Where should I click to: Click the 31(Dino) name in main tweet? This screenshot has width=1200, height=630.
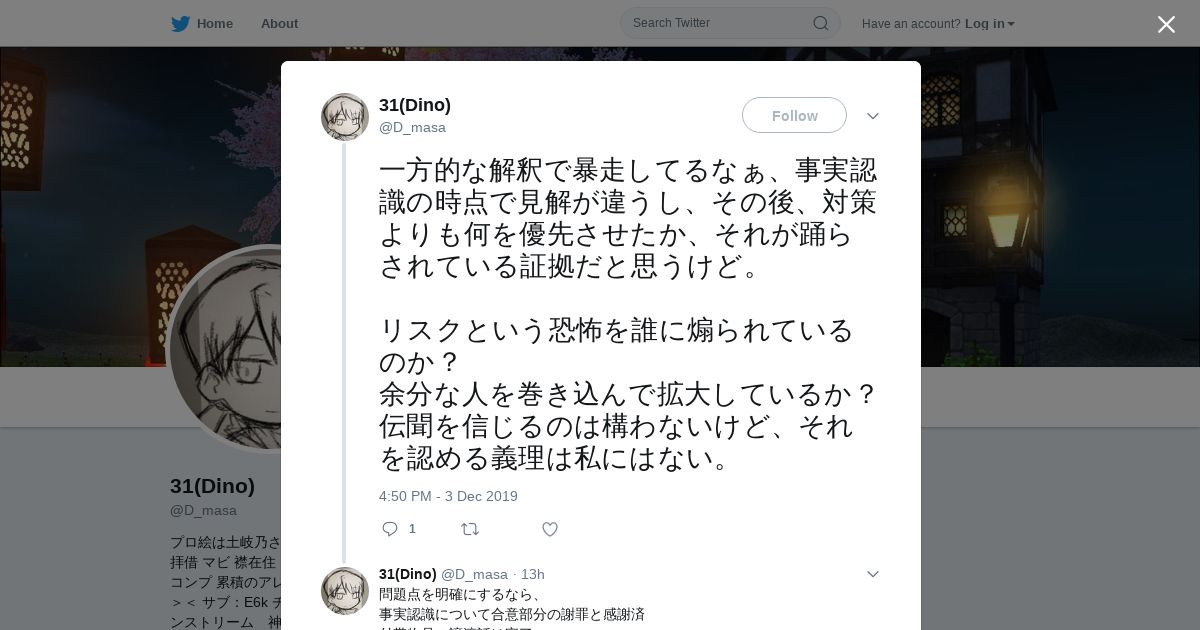point(415,105)
